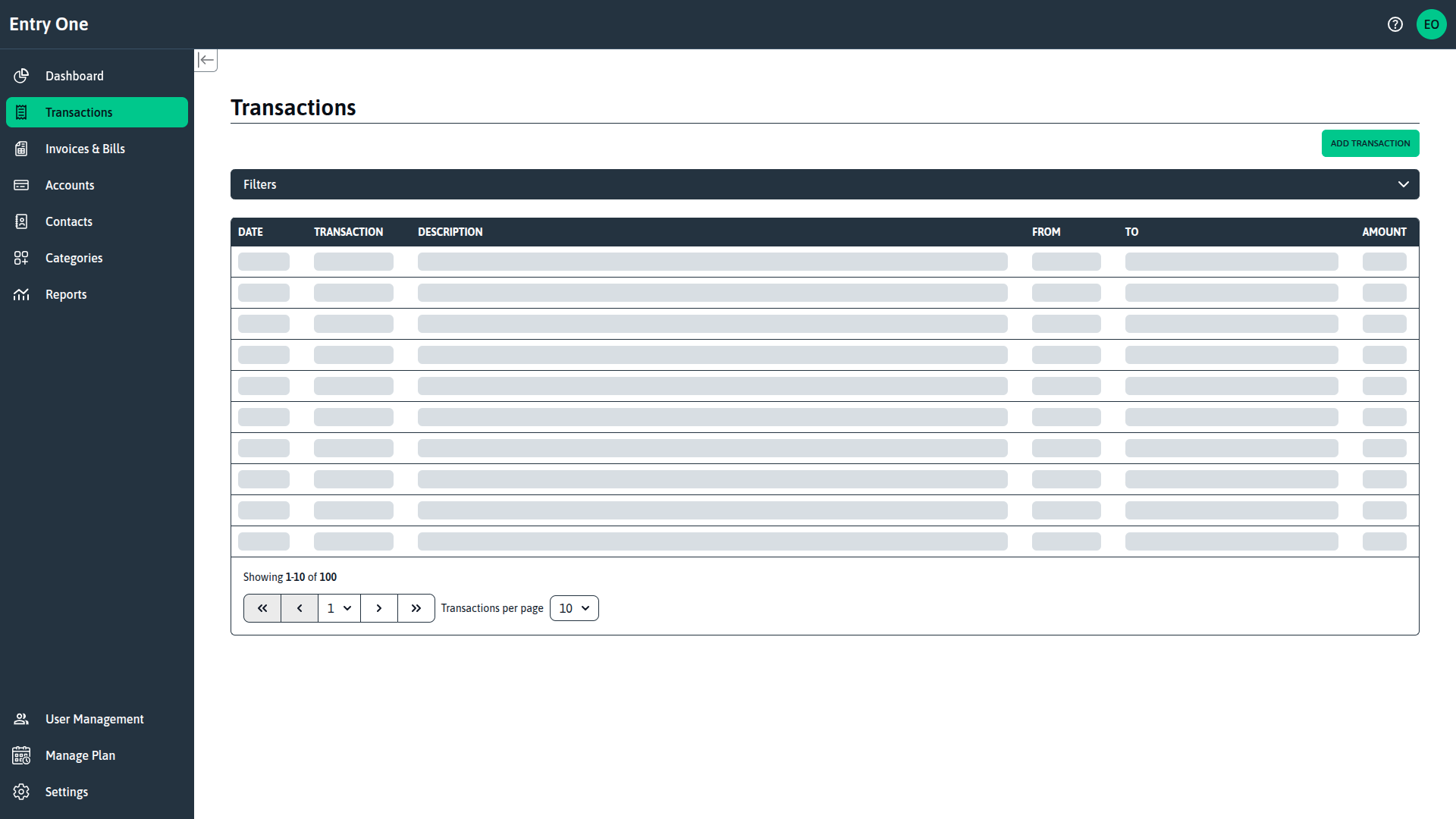Screen dimensions: 1456x819
Task: Go to the next page of transactions
Action: click(378, 607)
